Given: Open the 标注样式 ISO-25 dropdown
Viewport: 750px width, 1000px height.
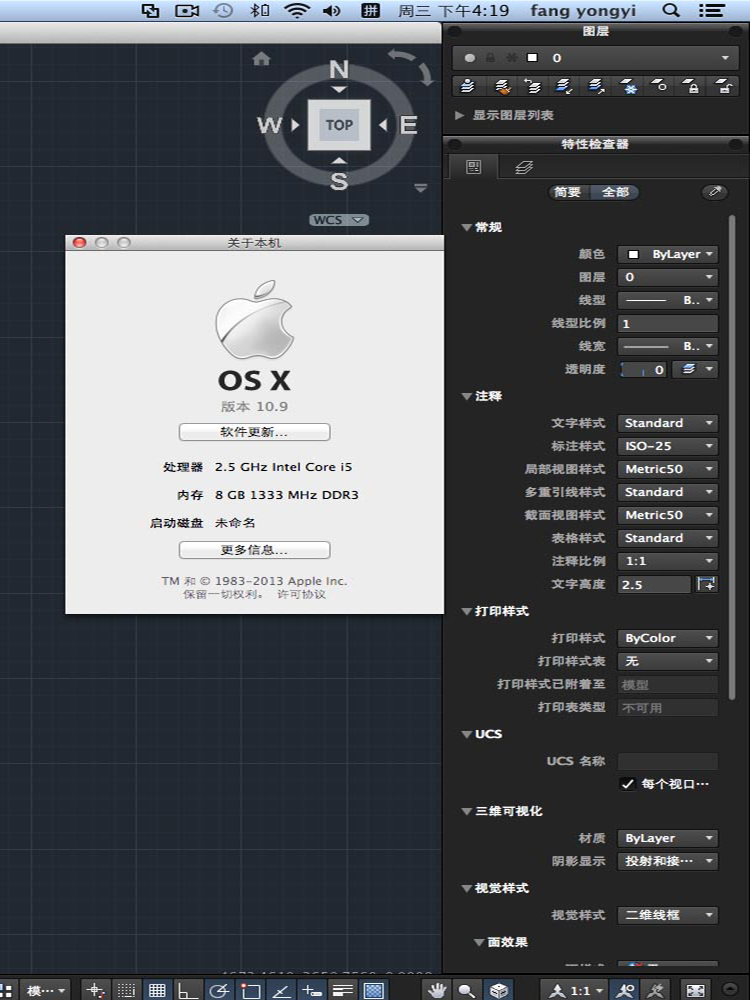Looking at the screenshot, I should [668, 446].
